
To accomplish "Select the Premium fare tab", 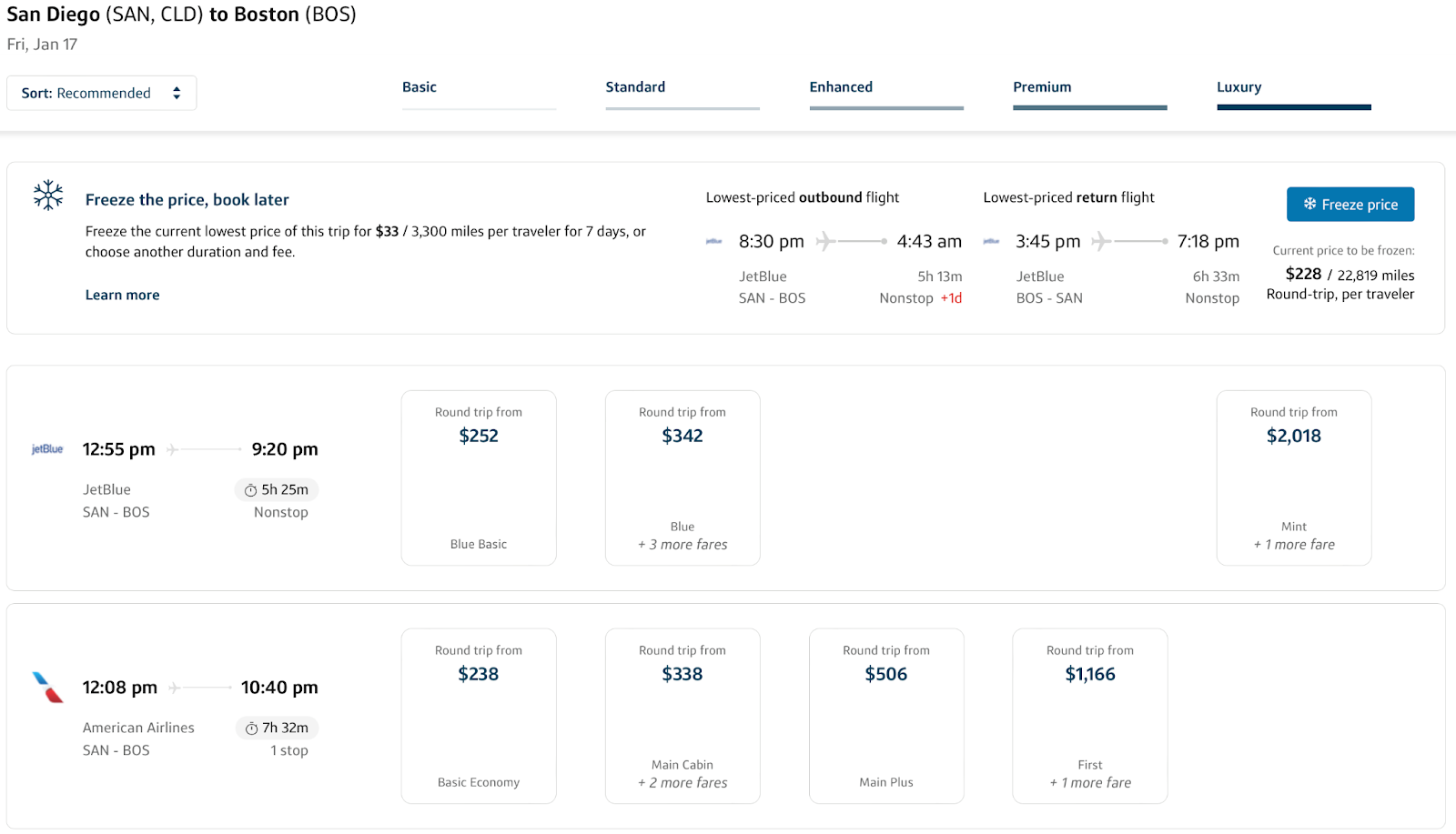I will pyautogui.click(x=1042, y=87).
